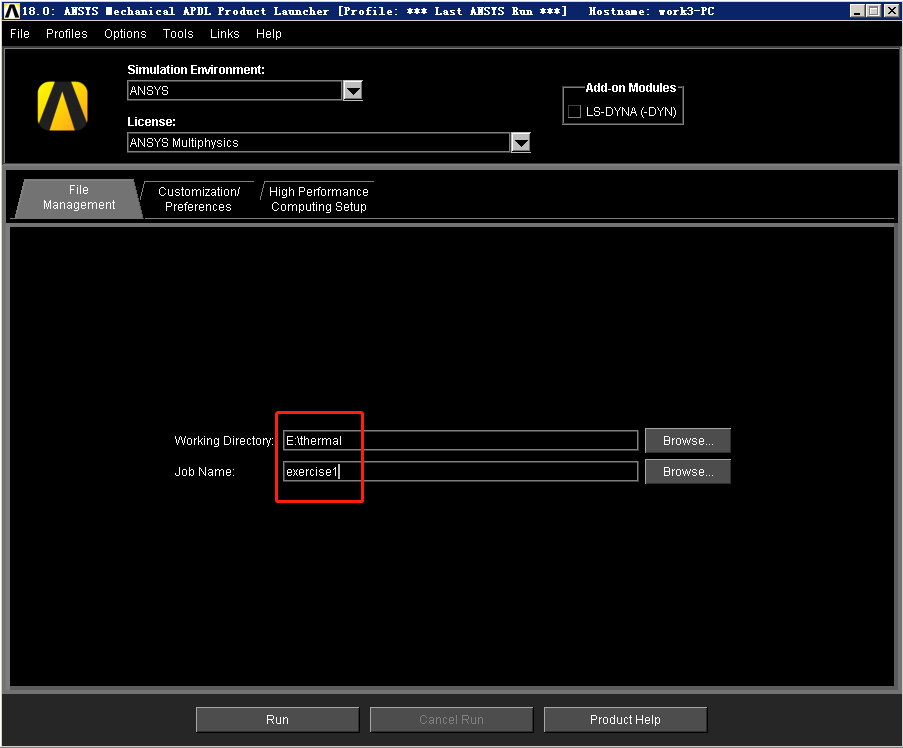Open the Profiles menu

coord(67,34)
